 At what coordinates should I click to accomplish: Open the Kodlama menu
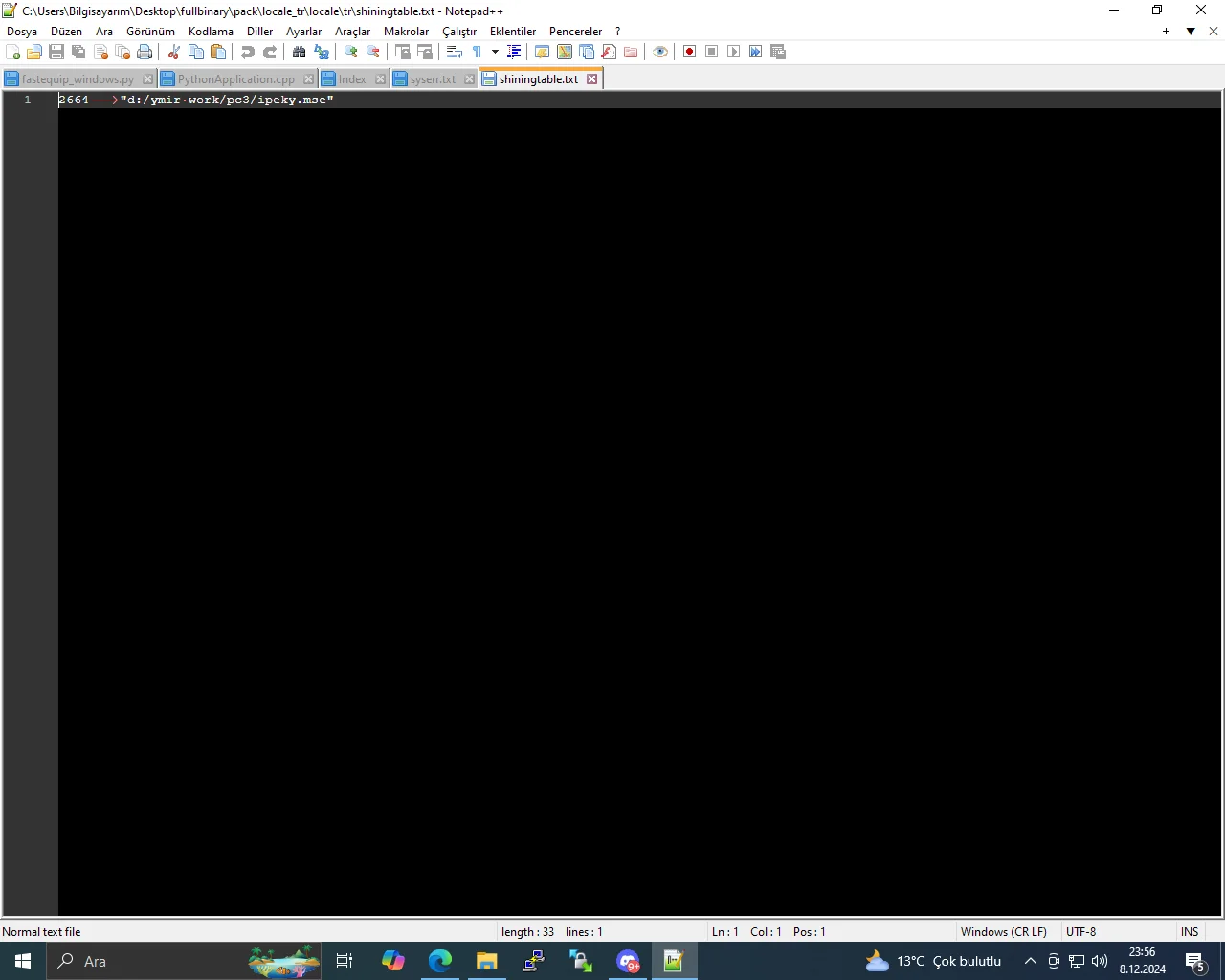tap(211, 32)
